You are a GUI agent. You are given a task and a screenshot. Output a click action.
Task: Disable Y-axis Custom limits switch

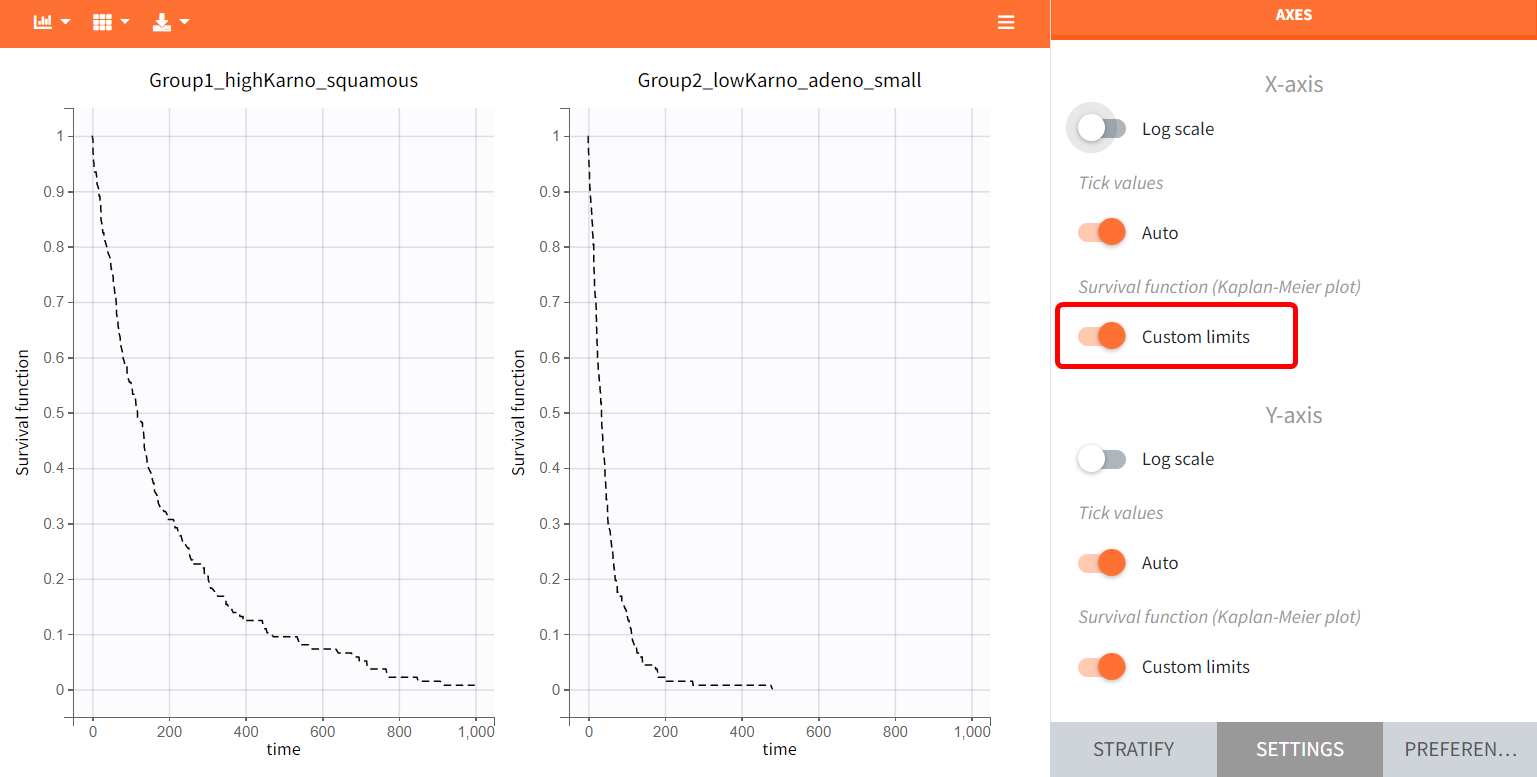click(1101, 667)
